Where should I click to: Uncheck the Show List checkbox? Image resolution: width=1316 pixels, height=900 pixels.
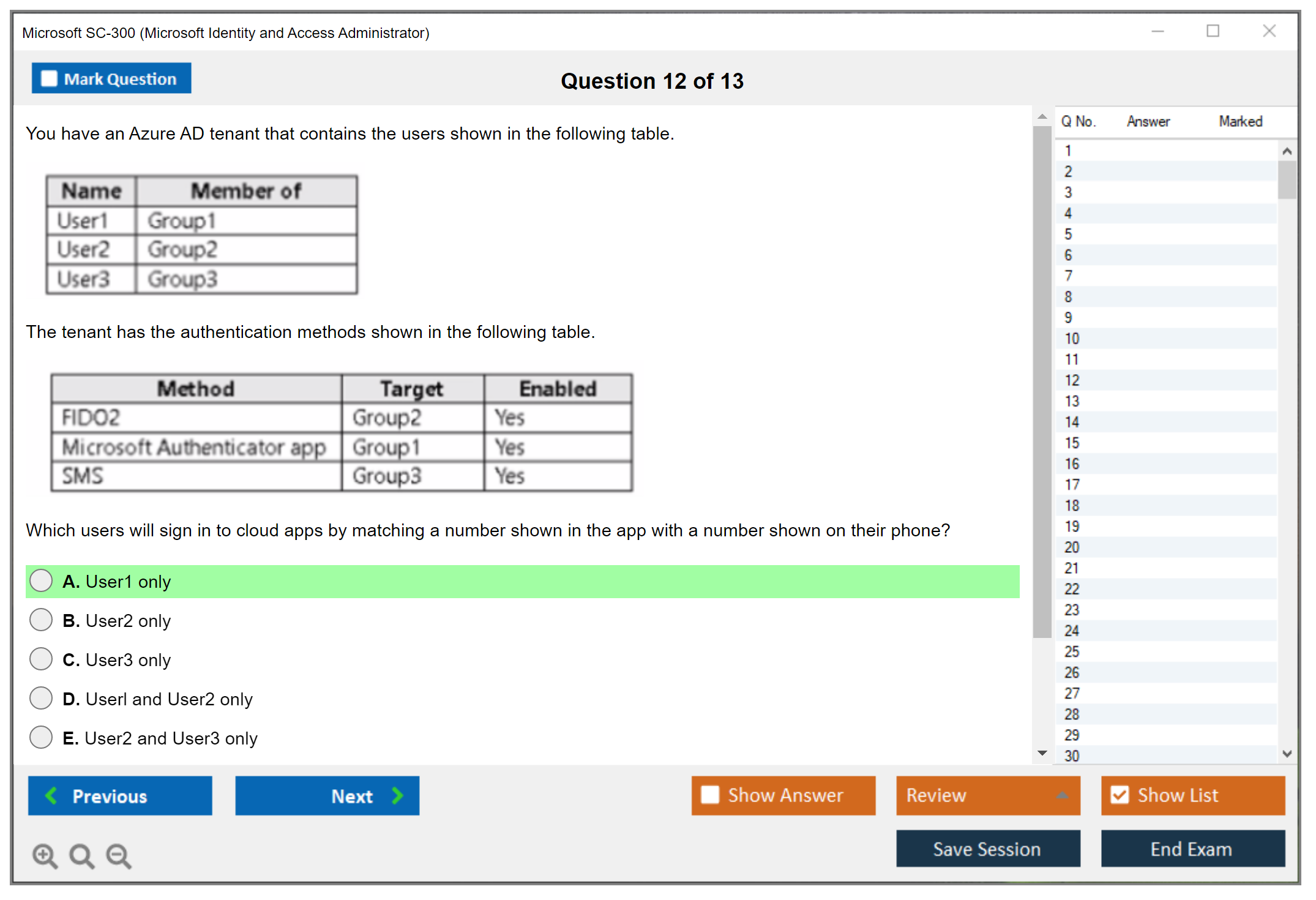[x=1120, y=795]
